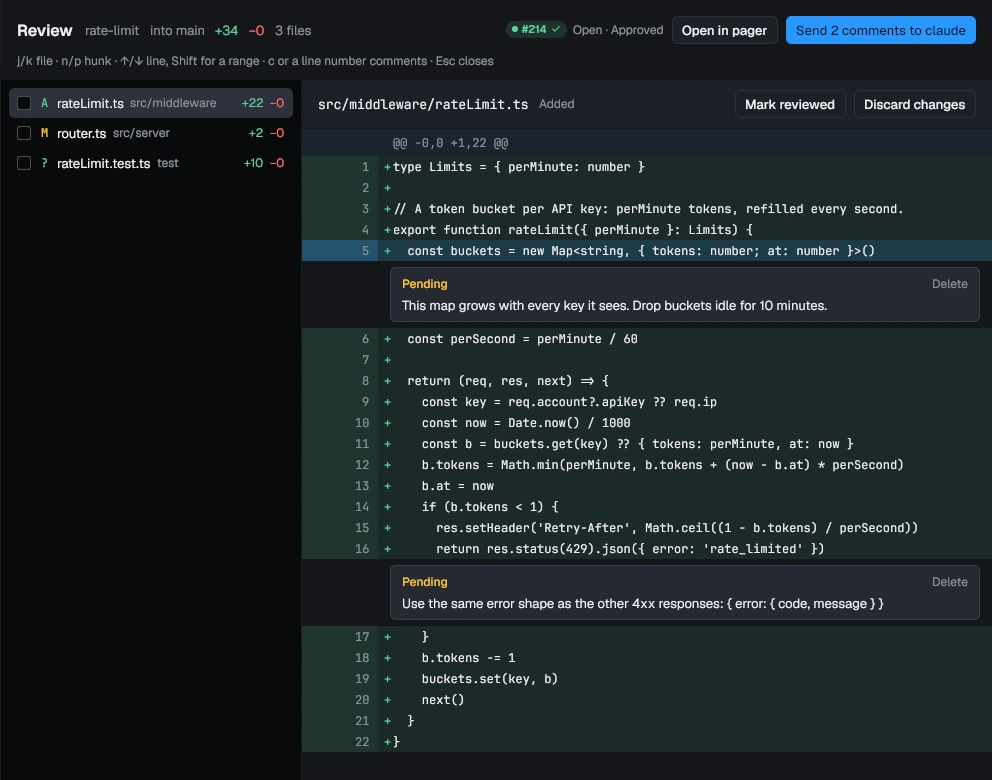The width and height of the screenshot is (992, 780).
Task: Click the keyboard shortcuts hint line
Action: tap(255, 61)
